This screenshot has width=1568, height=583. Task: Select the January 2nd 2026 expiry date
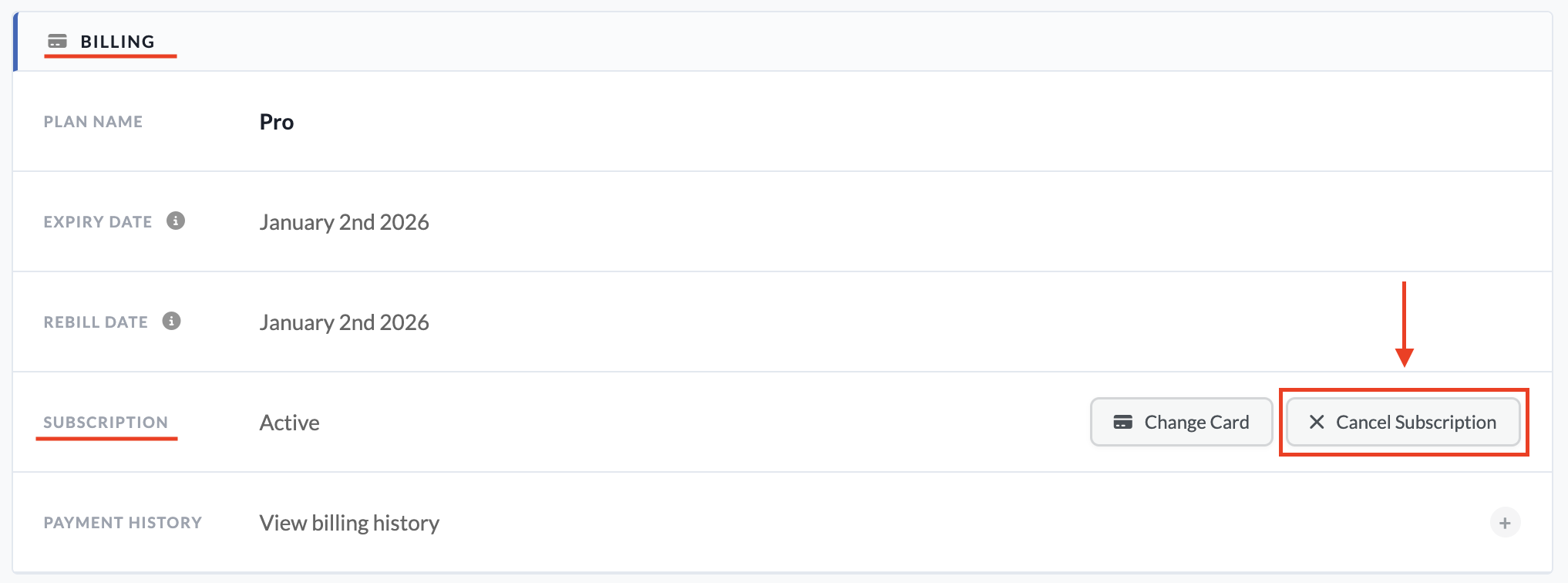[x=344, y=222]
